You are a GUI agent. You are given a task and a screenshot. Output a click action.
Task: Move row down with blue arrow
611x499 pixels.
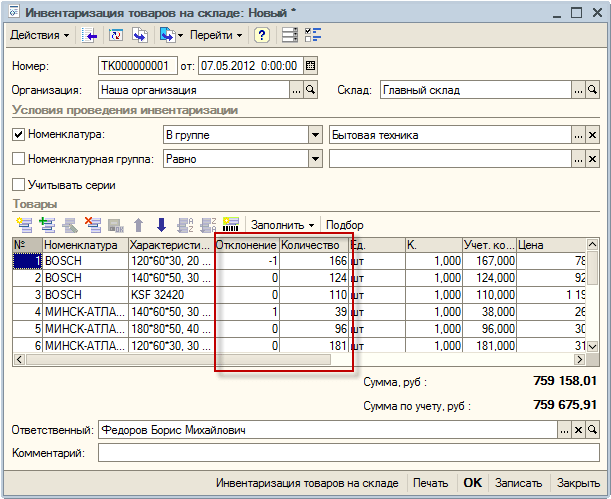161,225
